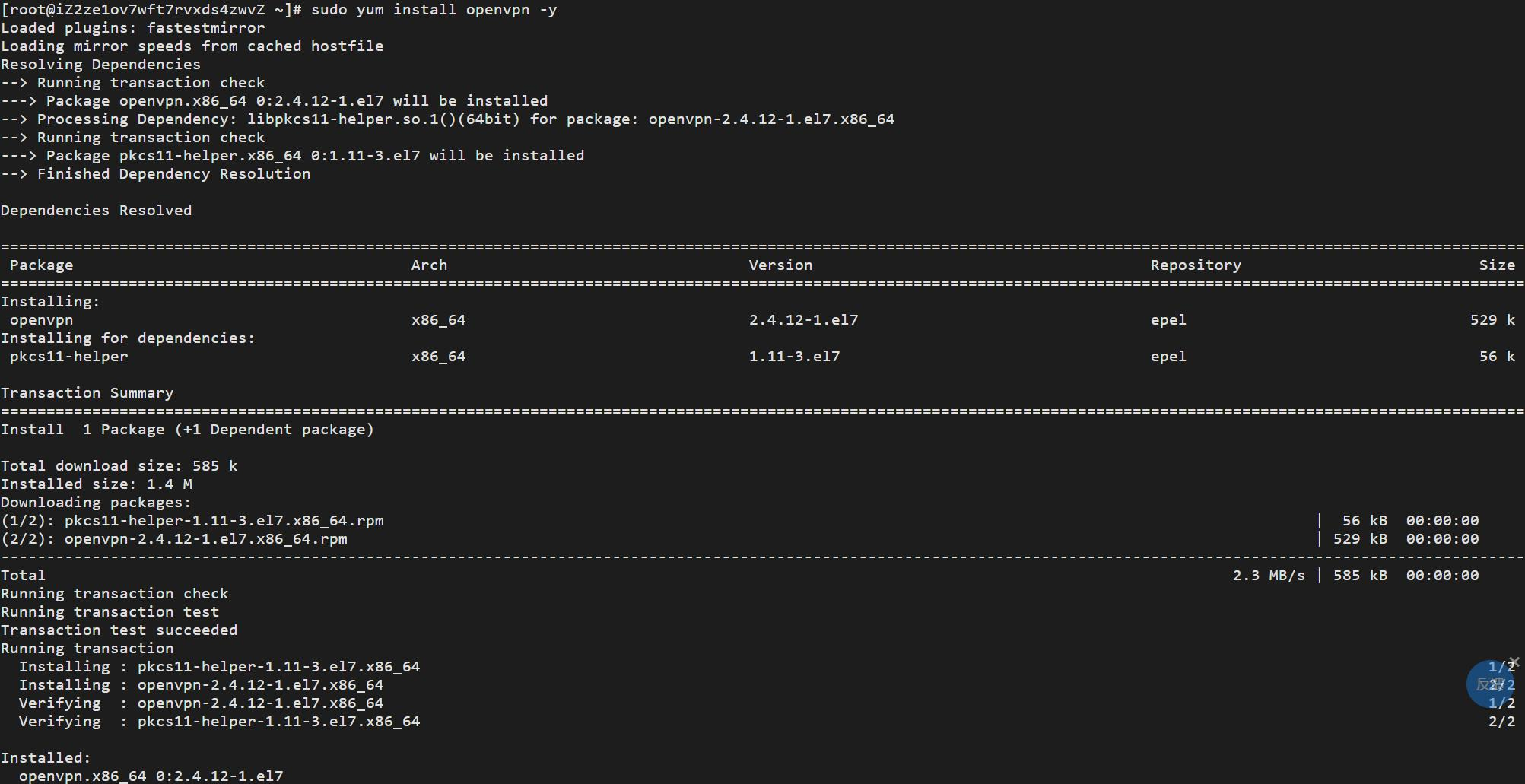
Task: Click the 'Installed:' line near the bottom
Action: coord(46,758)
